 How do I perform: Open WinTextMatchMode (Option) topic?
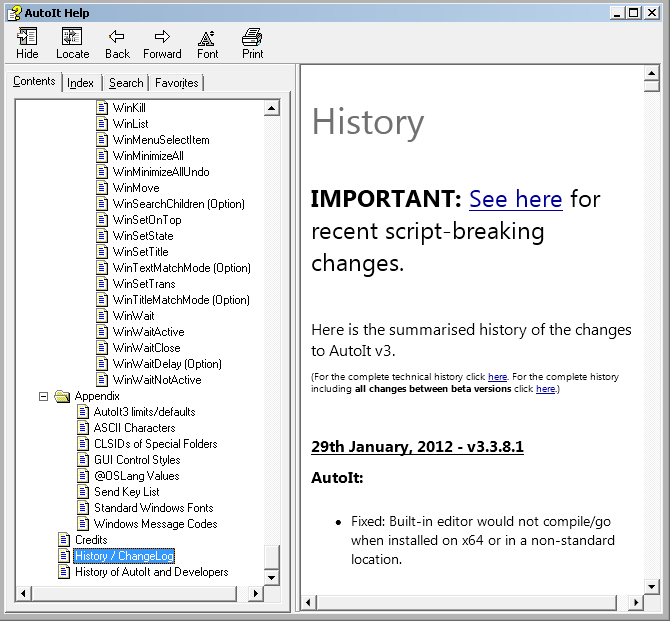182,268
